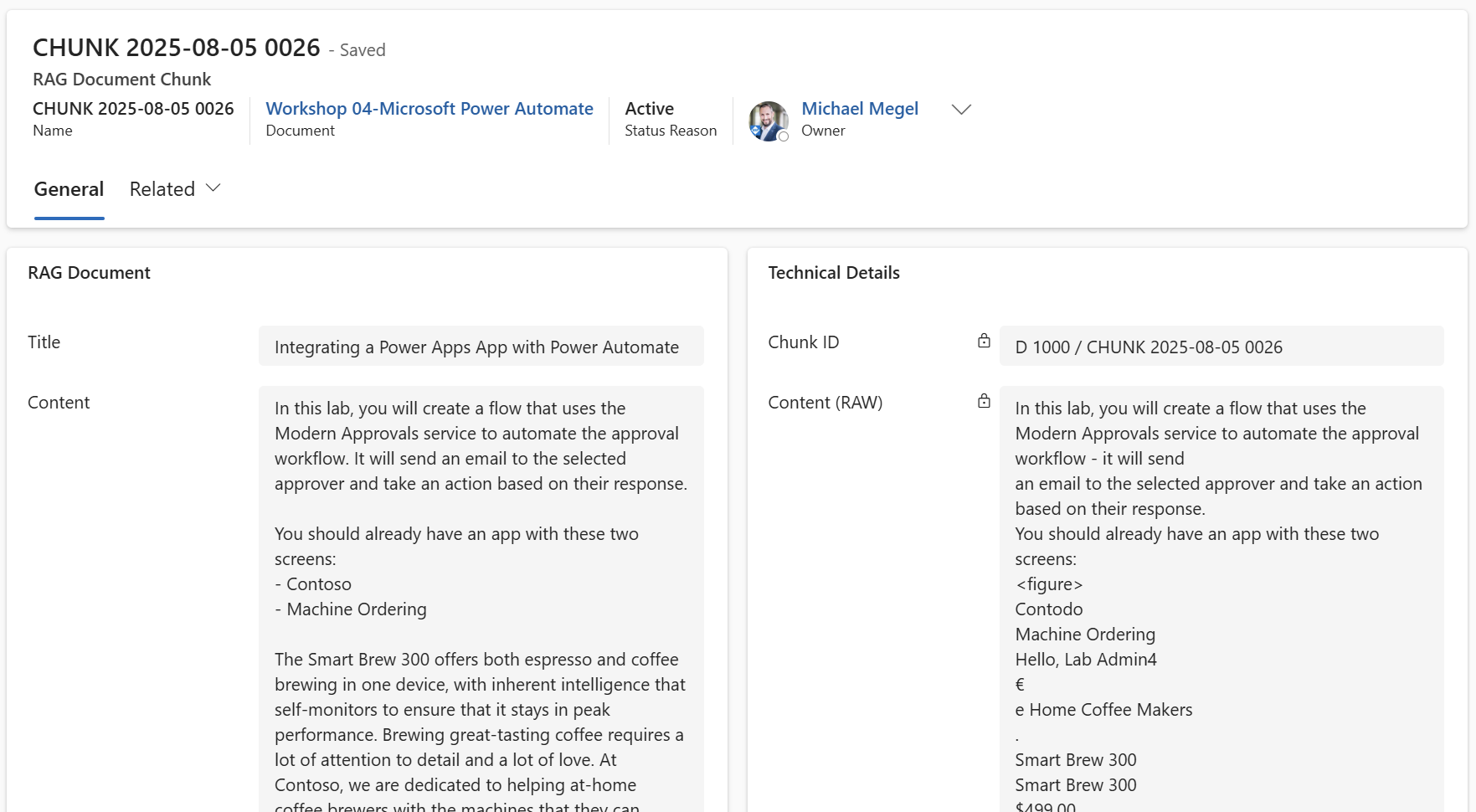This screenshot has height=812, width=1476.
Task: Click the Title input field
Action: (x=481, y=347)
